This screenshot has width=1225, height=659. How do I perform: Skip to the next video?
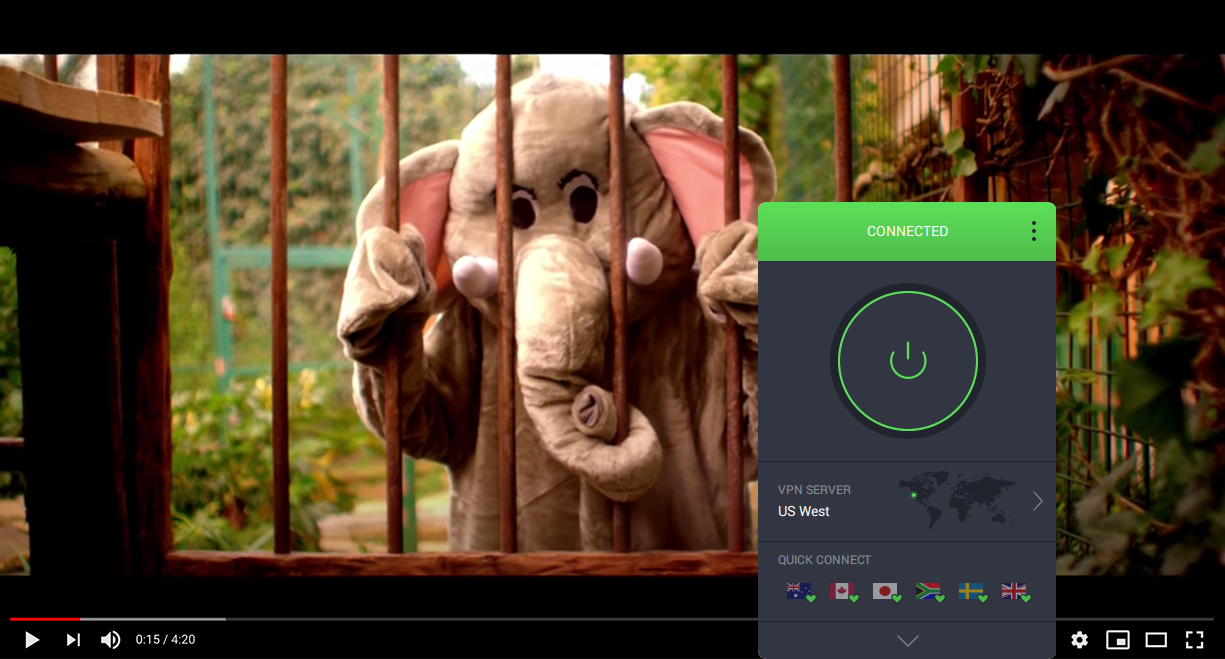(73, 640)
